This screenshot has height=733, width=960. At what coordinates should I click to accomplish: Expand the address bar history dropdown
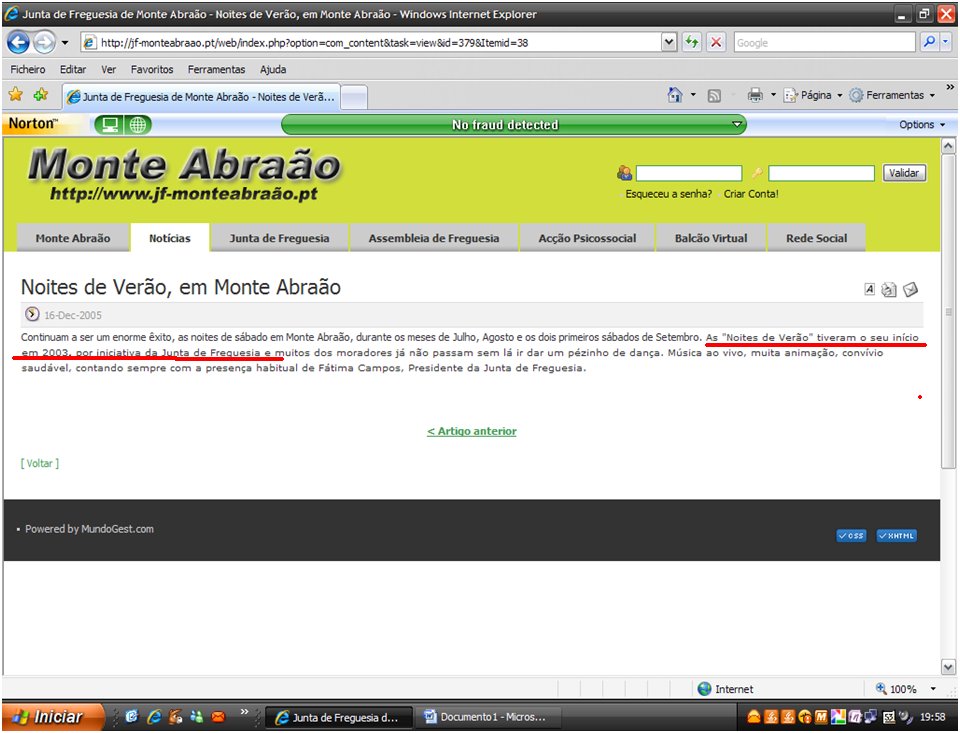tap(669, 42)
